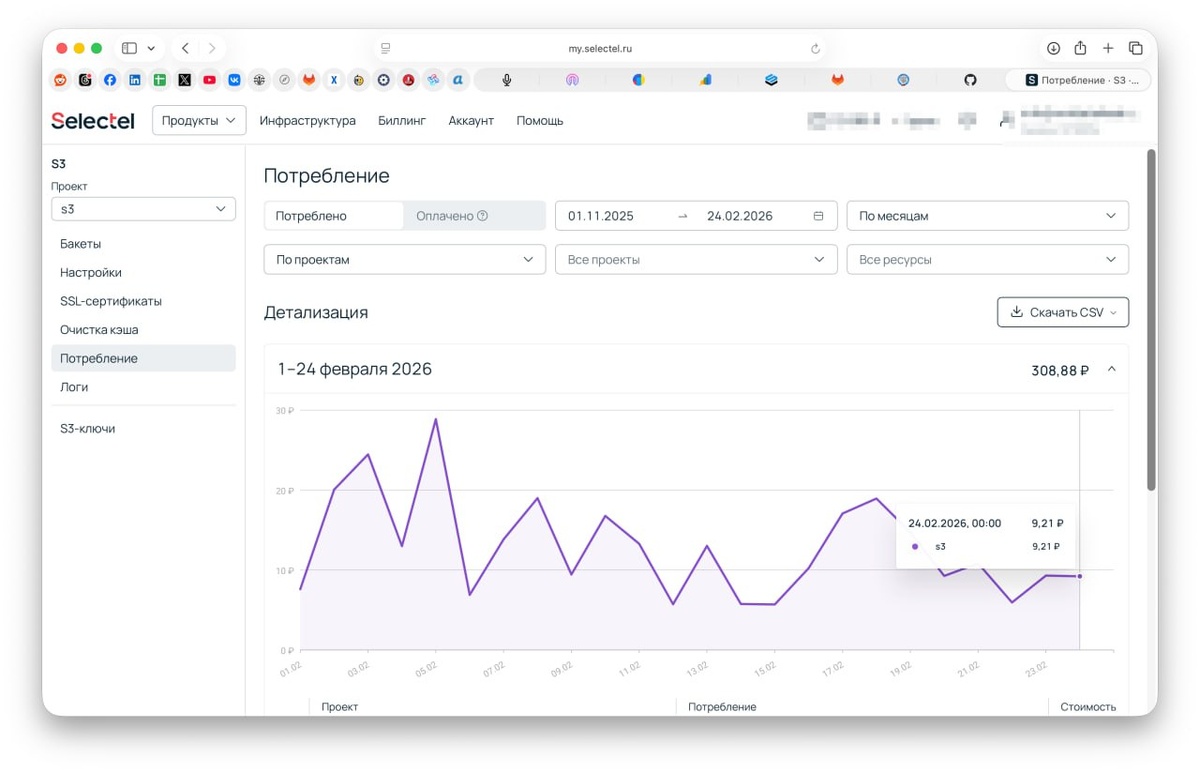This screenshot has height=772, width=1200.
Task: Open the VK pinned tab
Action: (x=234, y=80)
